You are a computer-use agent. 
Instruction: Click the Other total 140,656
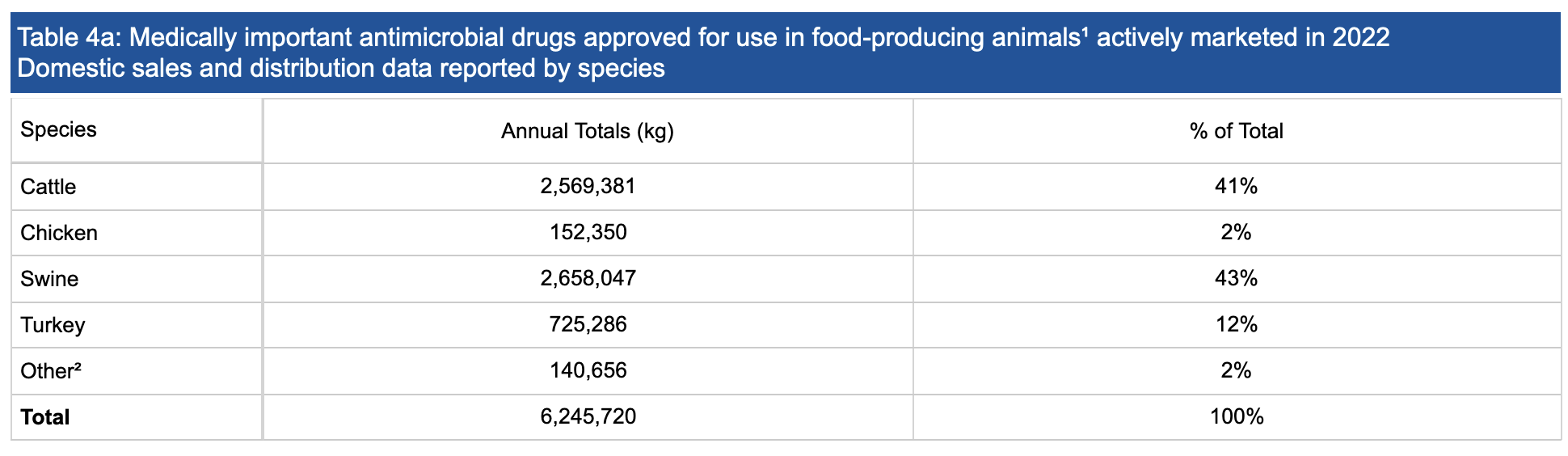point(588,370)
